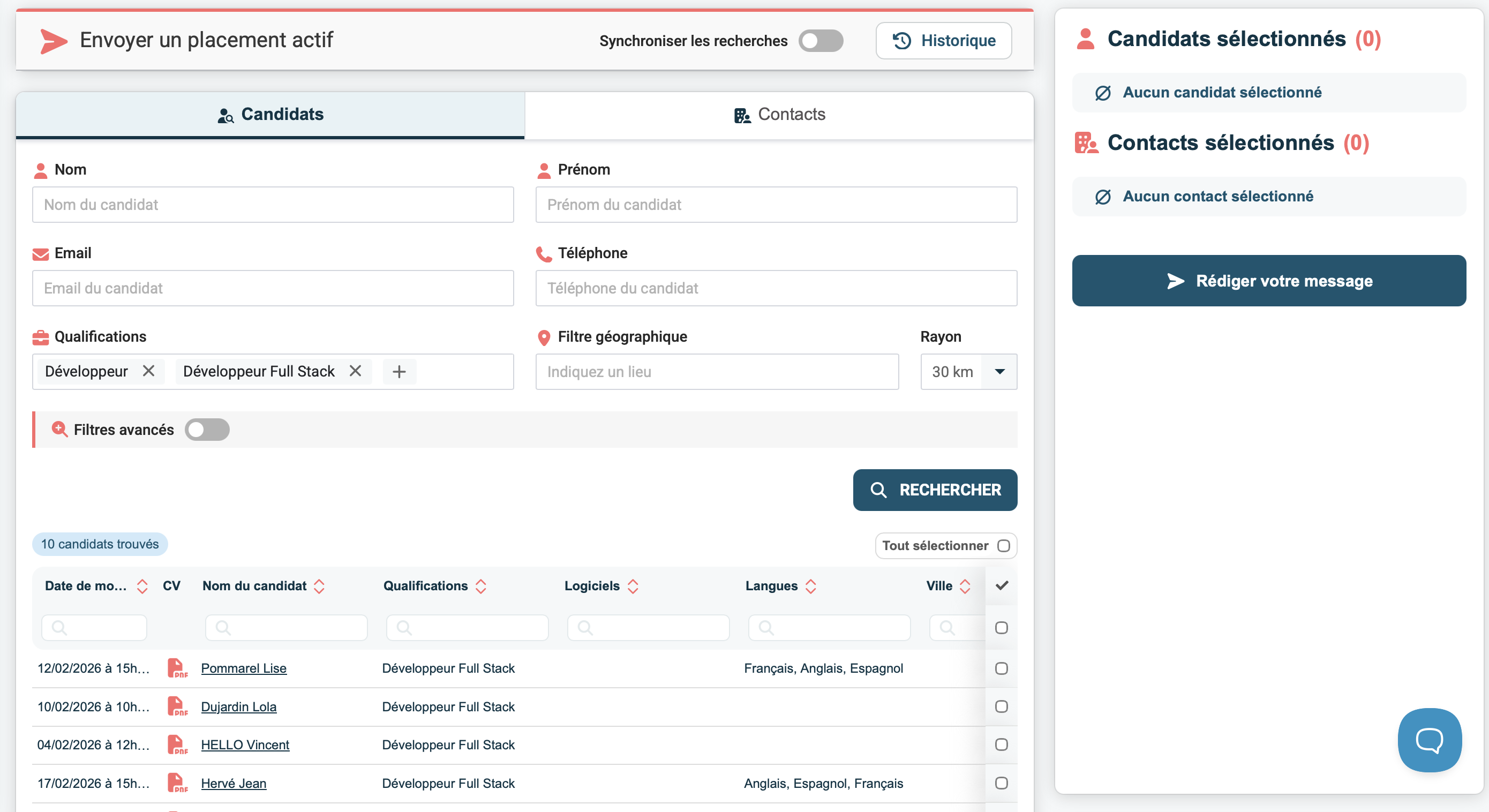Open the Rayon 30 km dropdown
Screen dimensions: 1489x812
(999, 372)
